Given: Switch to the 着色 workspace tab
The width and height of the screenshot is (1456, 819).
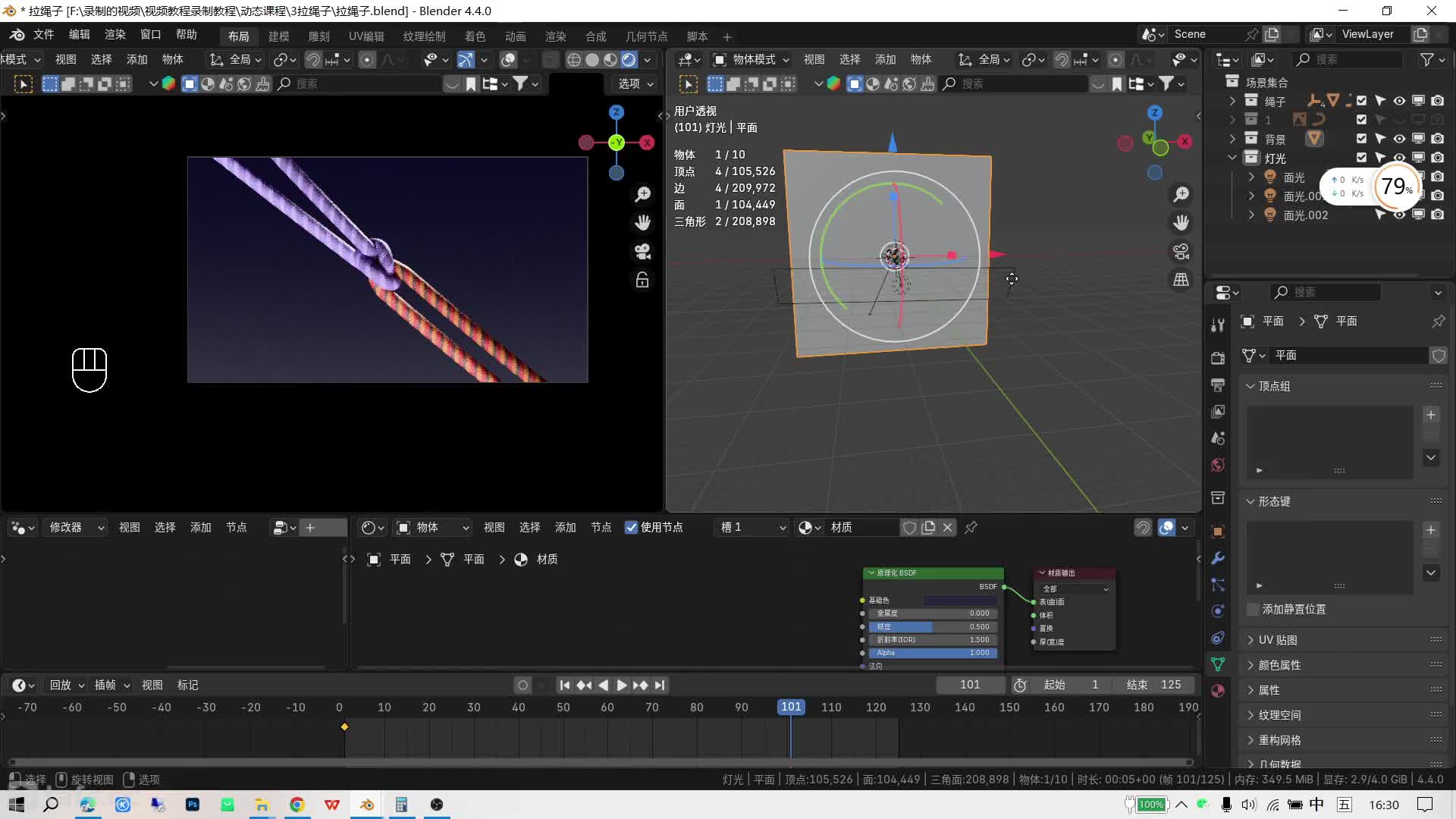Looking at the screenshot, I should click(x=475, y=36).
